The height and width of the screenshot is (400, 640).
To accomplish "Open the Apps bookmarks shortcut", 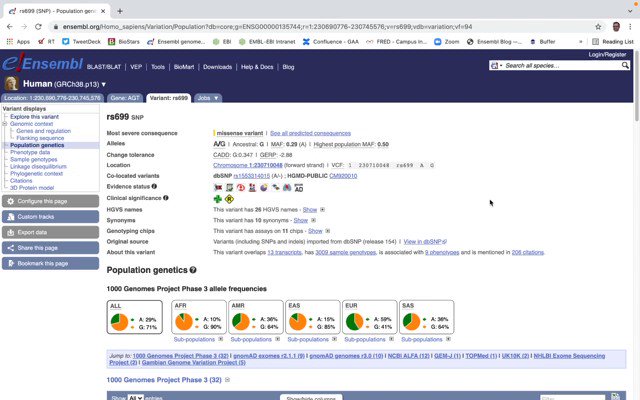I will click(x=18, y=42).
